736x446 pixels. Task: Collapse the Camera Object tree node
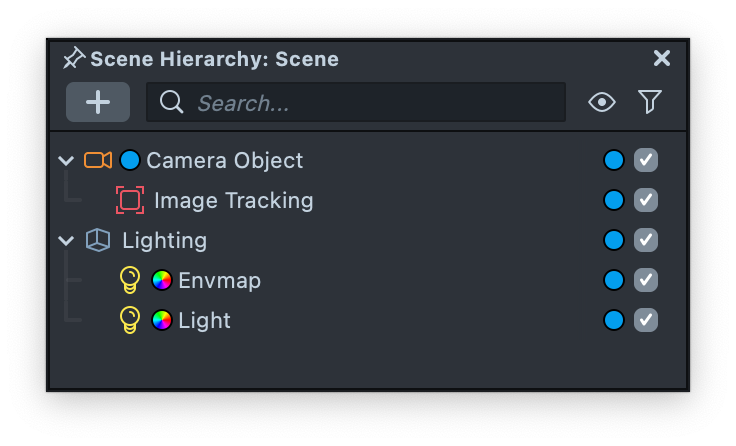66,160
